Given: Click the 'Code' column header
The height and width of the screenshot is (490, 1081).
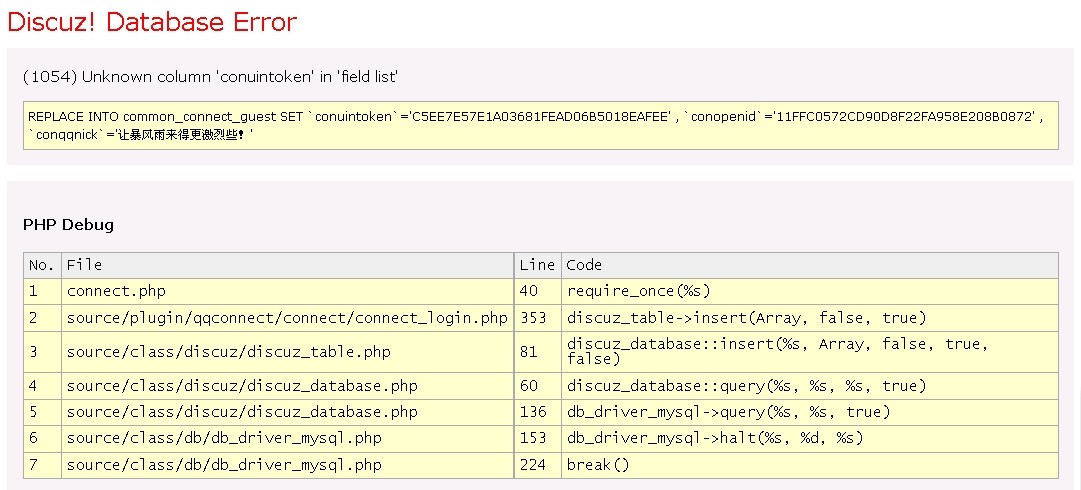Looking at the screenshot, I should [x=584, y=265].
